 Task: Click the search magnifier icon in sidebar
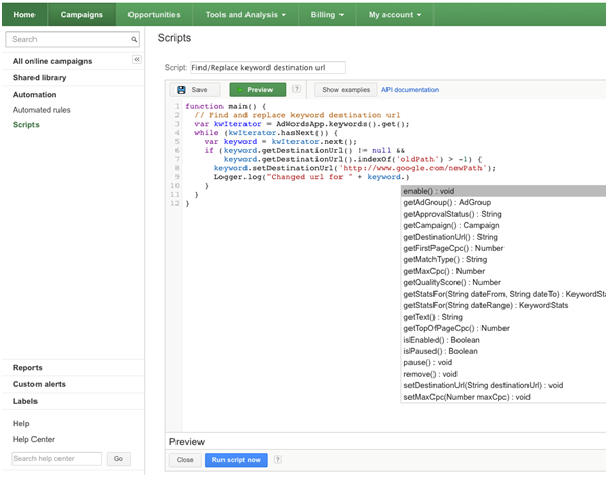(x=136, y=39)
